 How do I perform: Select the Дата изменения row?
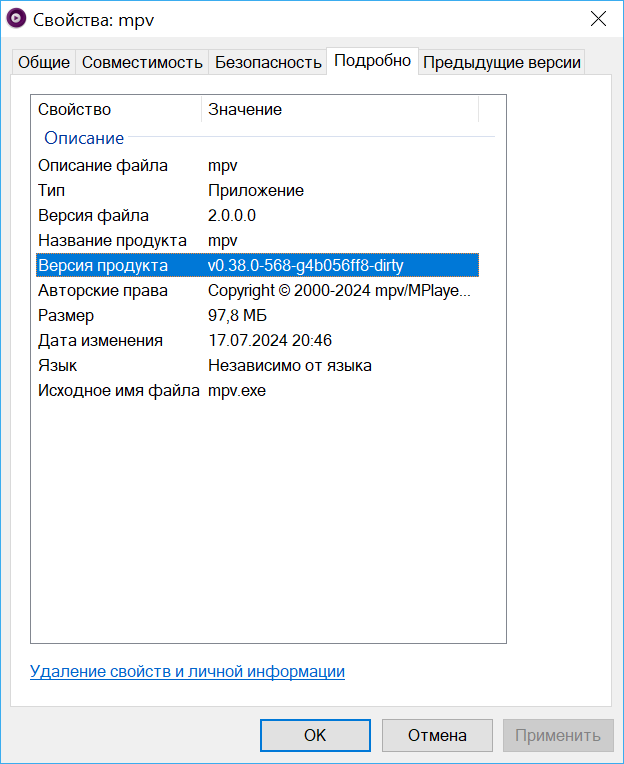coord(100,341)
